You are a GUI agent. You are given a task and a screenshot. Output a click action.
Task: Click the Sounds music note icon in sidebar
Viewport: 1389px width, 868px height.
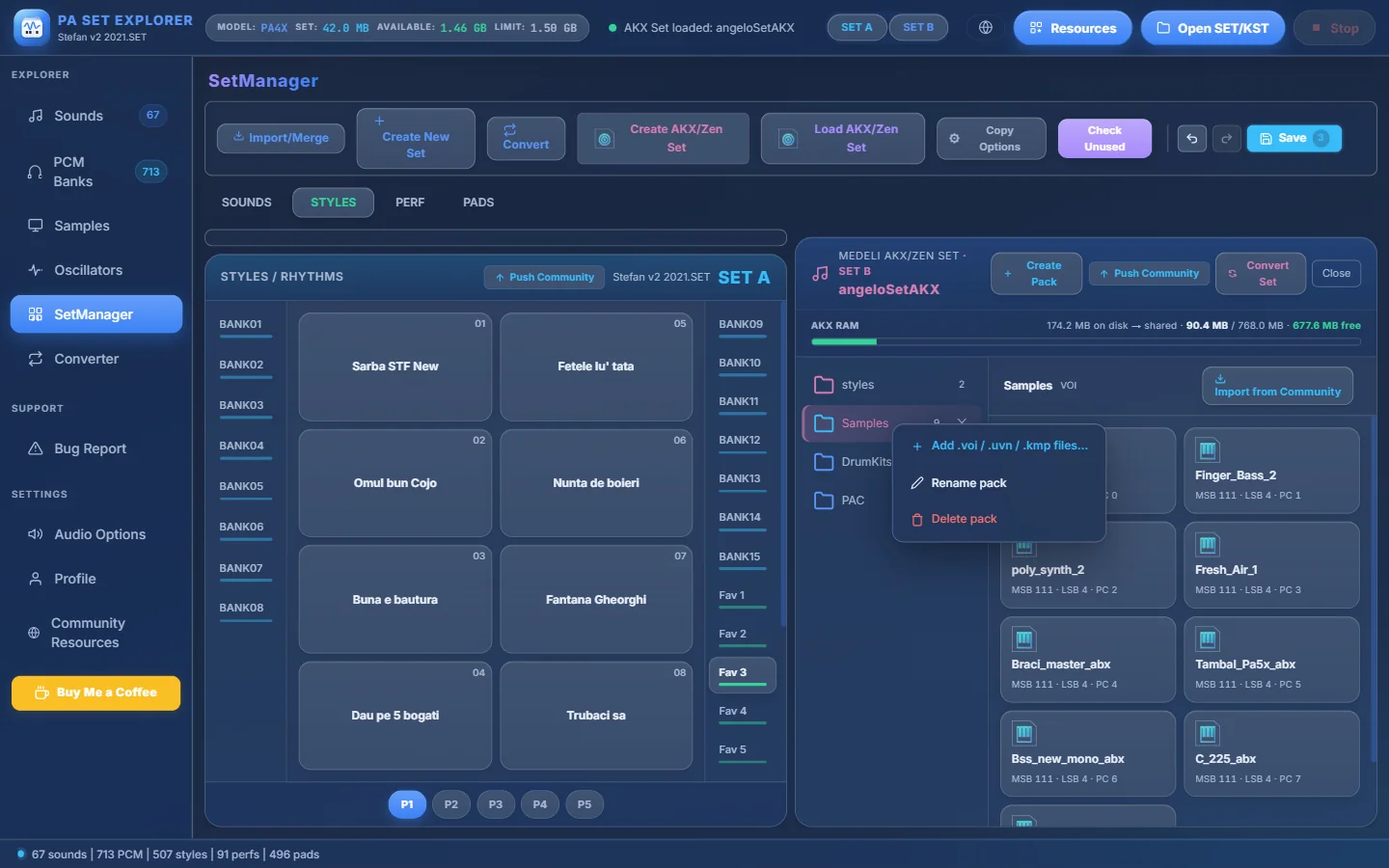36,116
